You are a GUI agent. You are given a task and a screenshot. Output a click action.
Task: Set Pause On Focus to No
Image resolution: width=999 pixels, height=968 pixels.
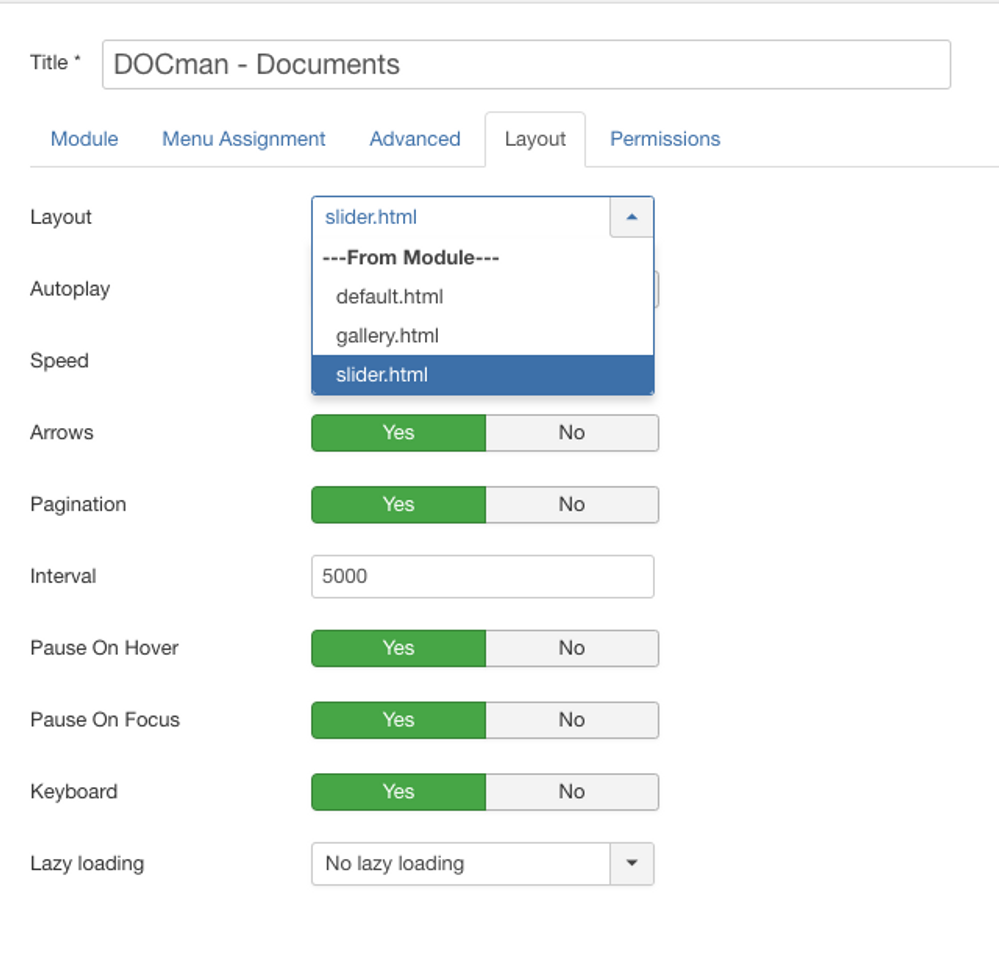click(x=571, y=720)
